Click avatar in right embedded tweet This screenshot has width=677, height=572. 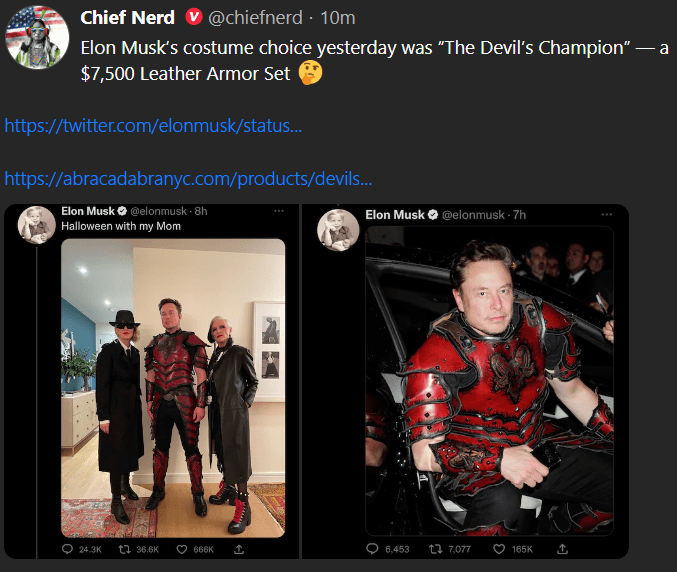point(337,229)
